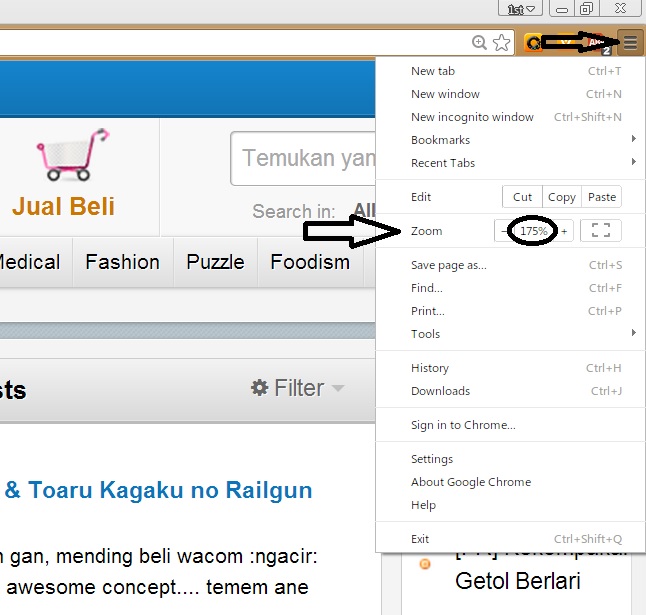Click the red ABP extension icon
This screenshot has width=646, height=615.
(597, 43)
